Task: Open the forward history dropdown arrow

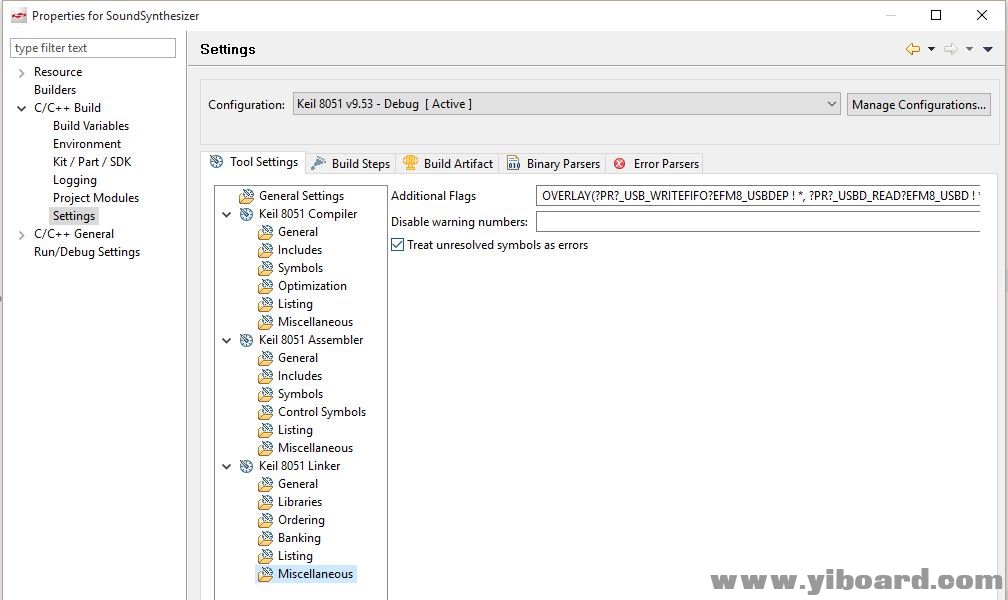Action: tap(969, 49)
